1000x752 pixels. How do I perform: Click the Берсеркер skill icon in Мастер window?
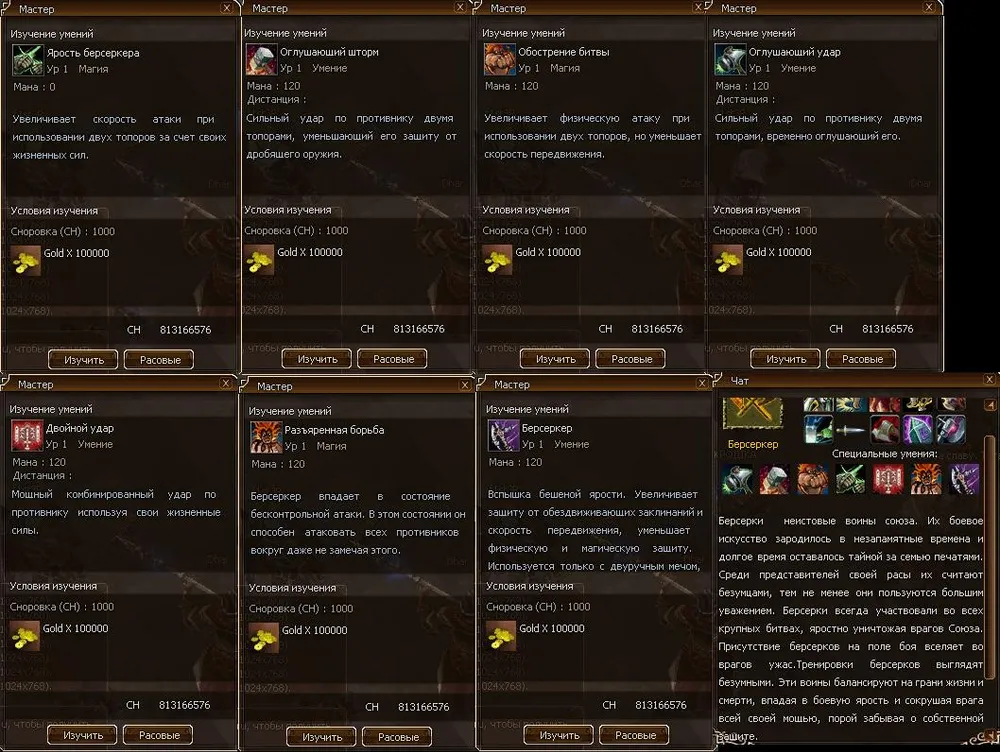point(503,436)
